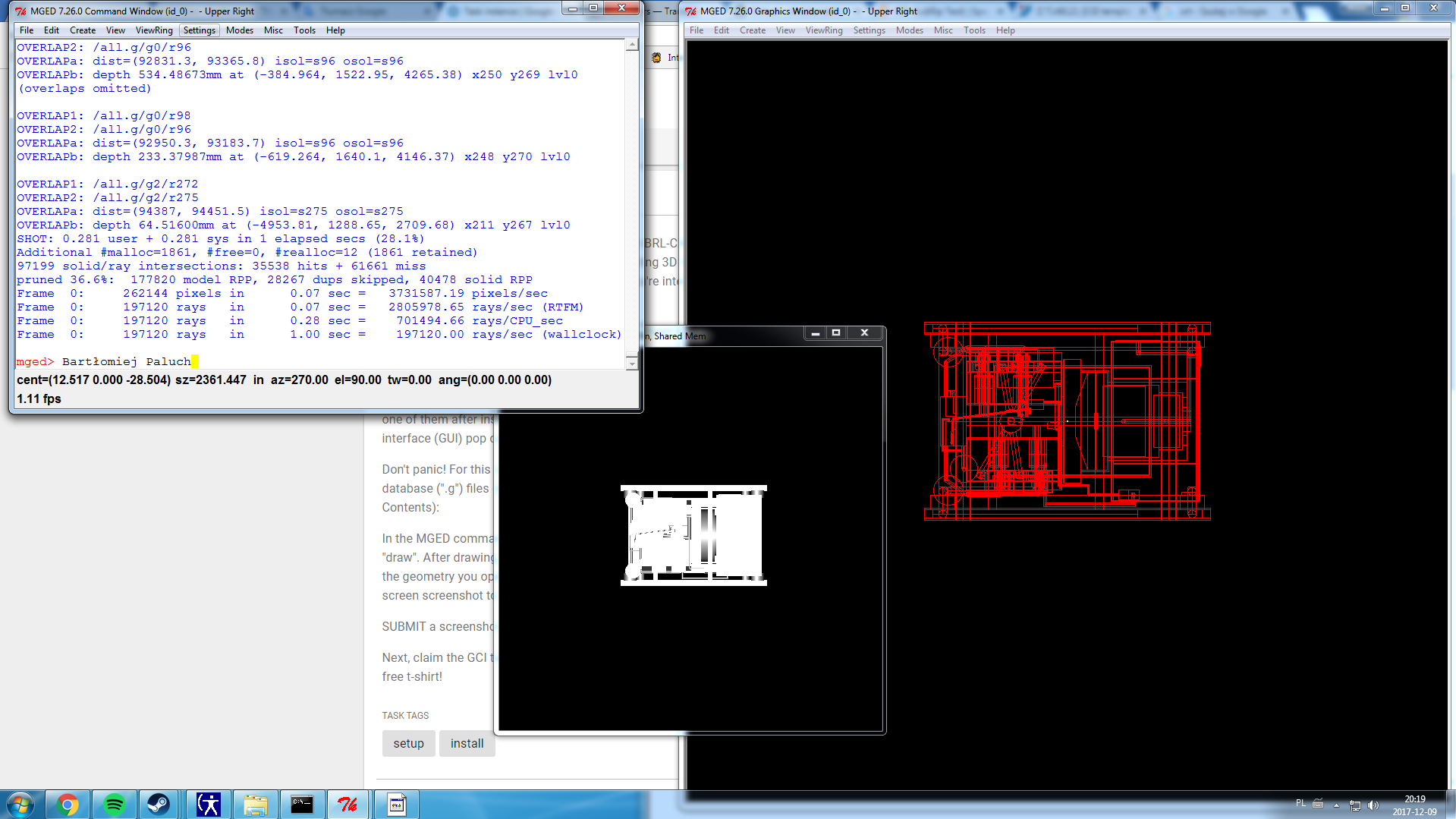Open ViewRing menu in Graphics Window
1456x819 pixels.
click(824, 30)
